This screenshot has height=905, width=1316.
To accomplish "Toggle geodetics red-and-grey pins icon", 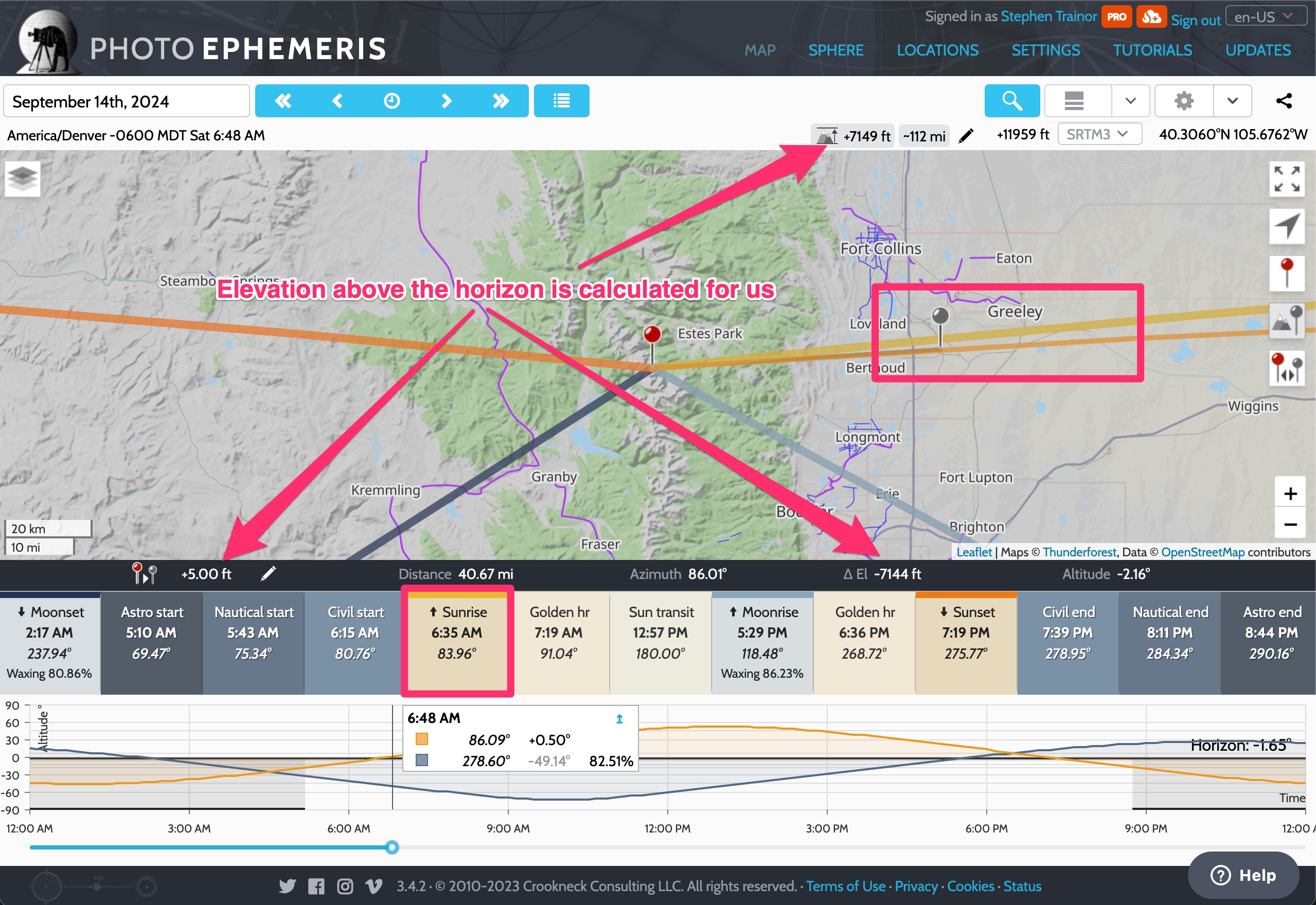I will [x=1287, y=368].
